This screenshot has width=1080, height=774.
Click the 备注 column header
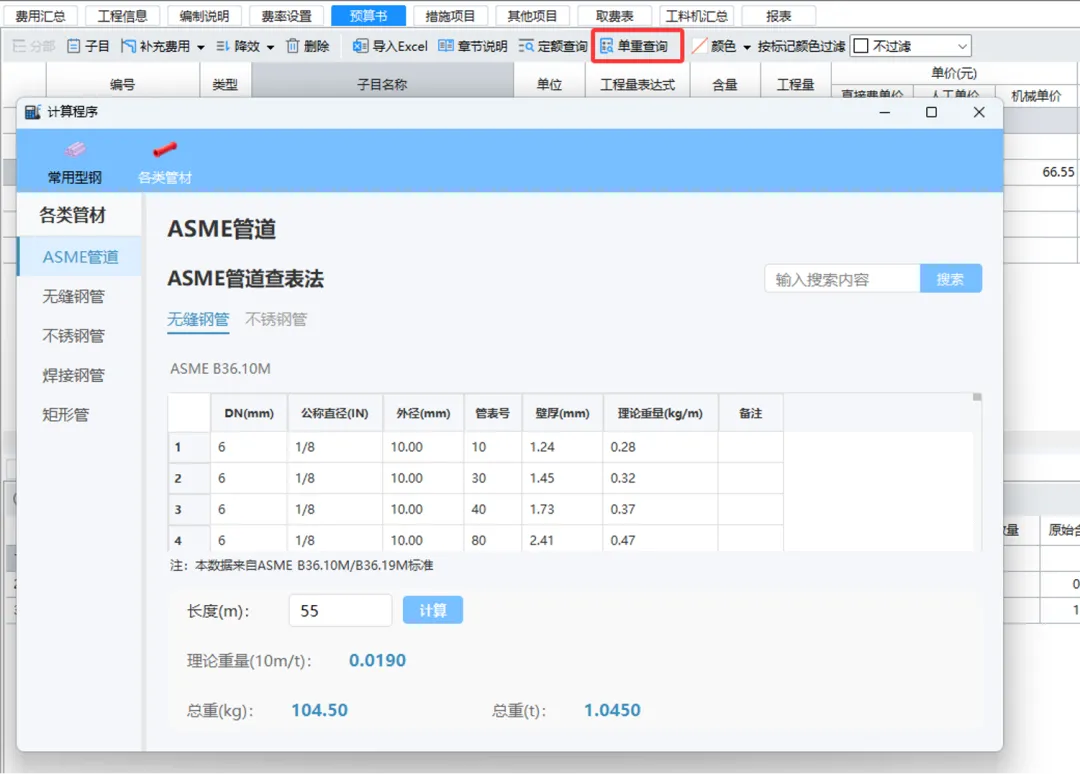750,413
